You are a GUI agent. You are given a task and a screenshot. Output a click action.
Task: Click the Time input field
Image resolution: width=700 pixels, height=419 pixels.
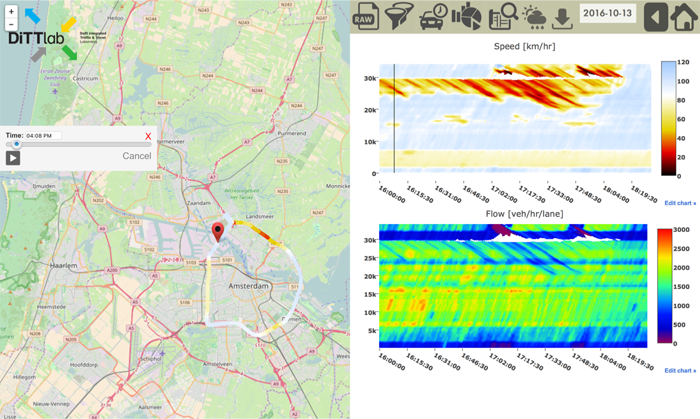pyautogui.click(x=44, y=135)
